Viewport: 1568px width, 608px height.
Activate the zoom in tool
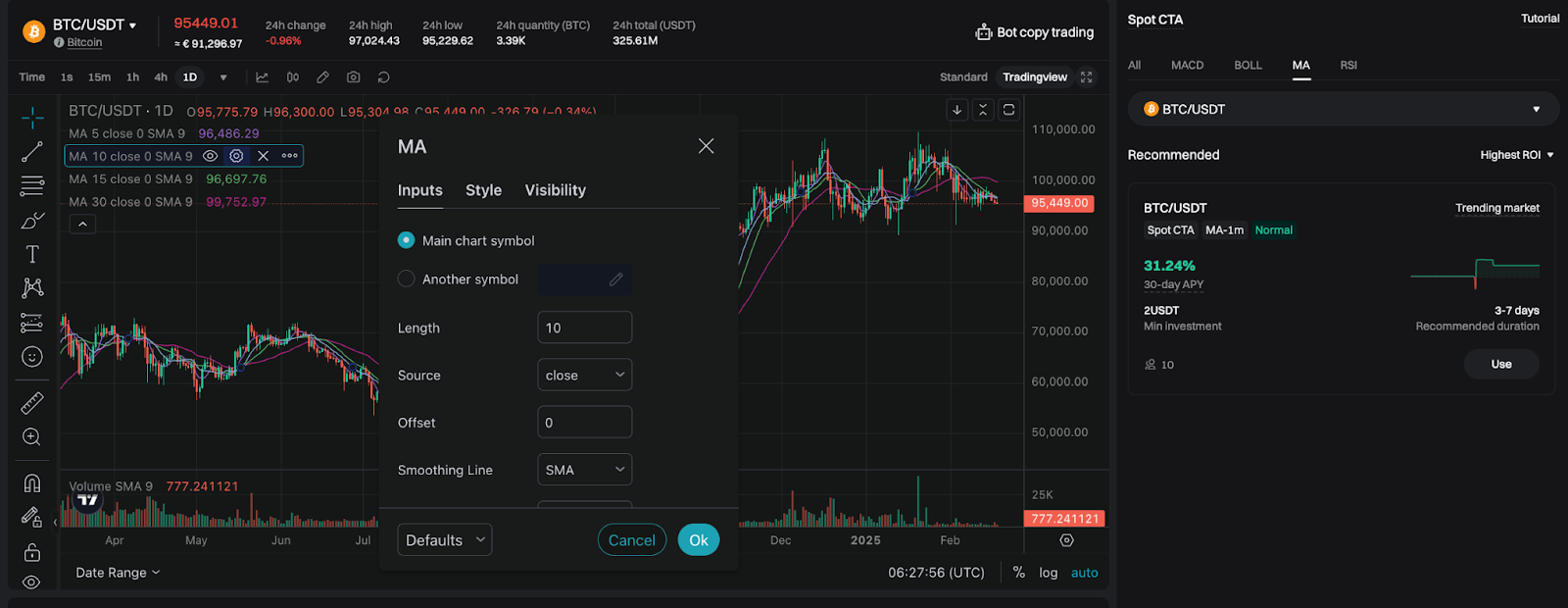[32, 437]
